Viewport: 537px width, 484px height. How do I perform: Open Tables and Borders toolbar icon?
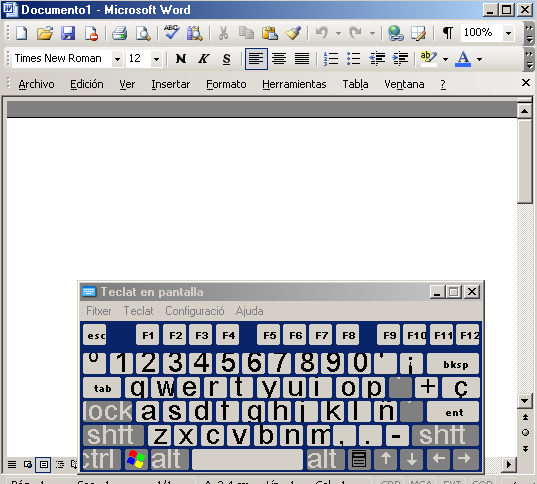pos(418,33)
